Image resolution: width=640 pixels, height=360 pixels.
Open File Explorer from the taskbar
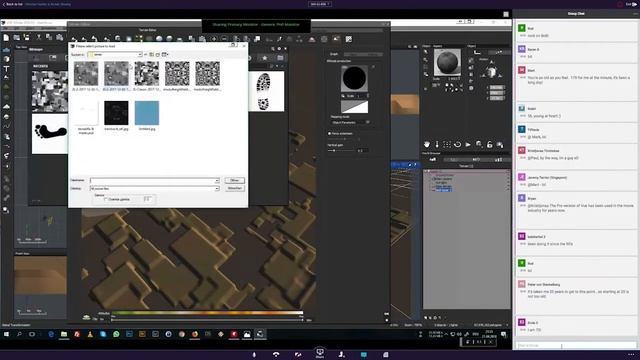64,334
